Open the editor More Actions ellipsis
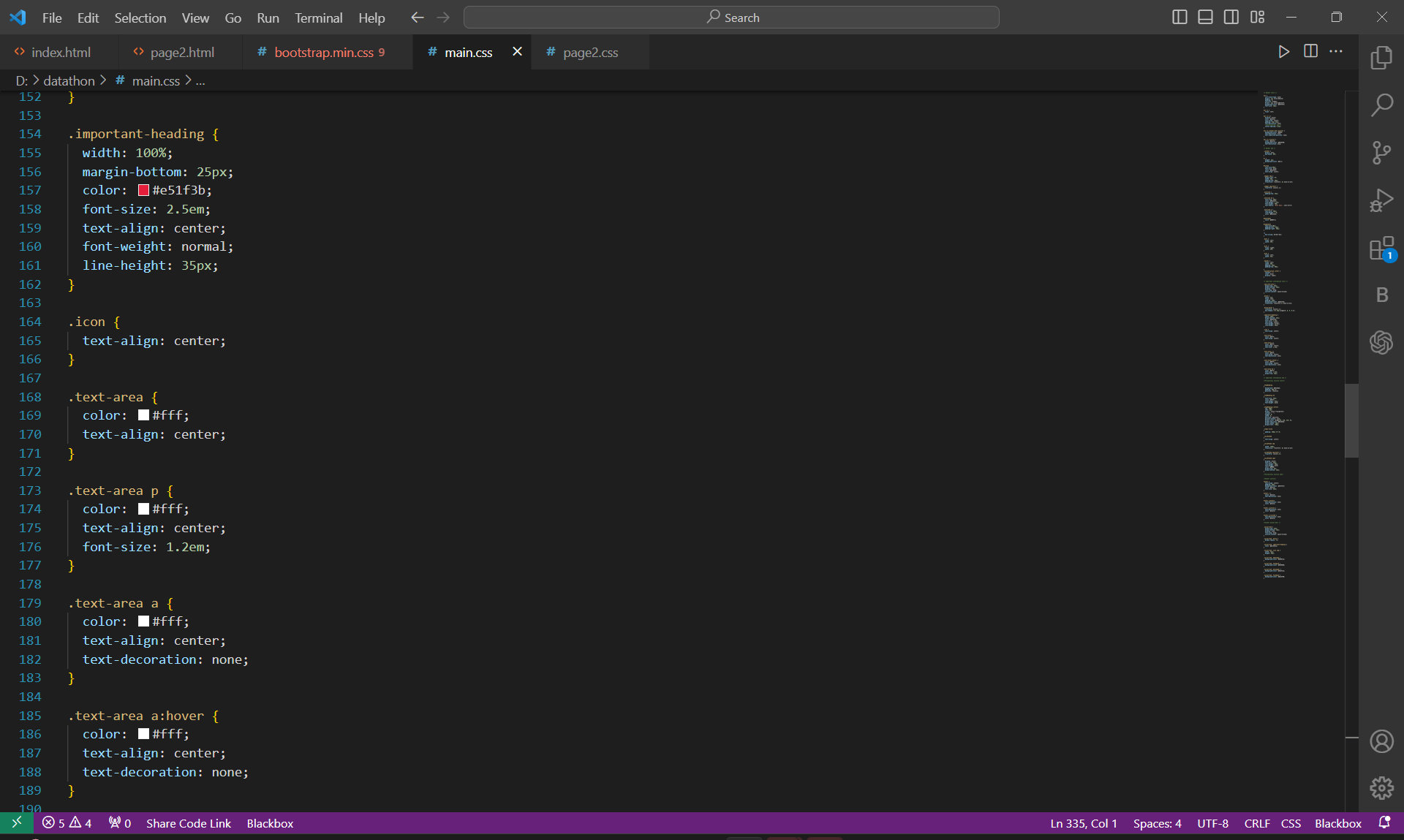 tap(1336, 52)
